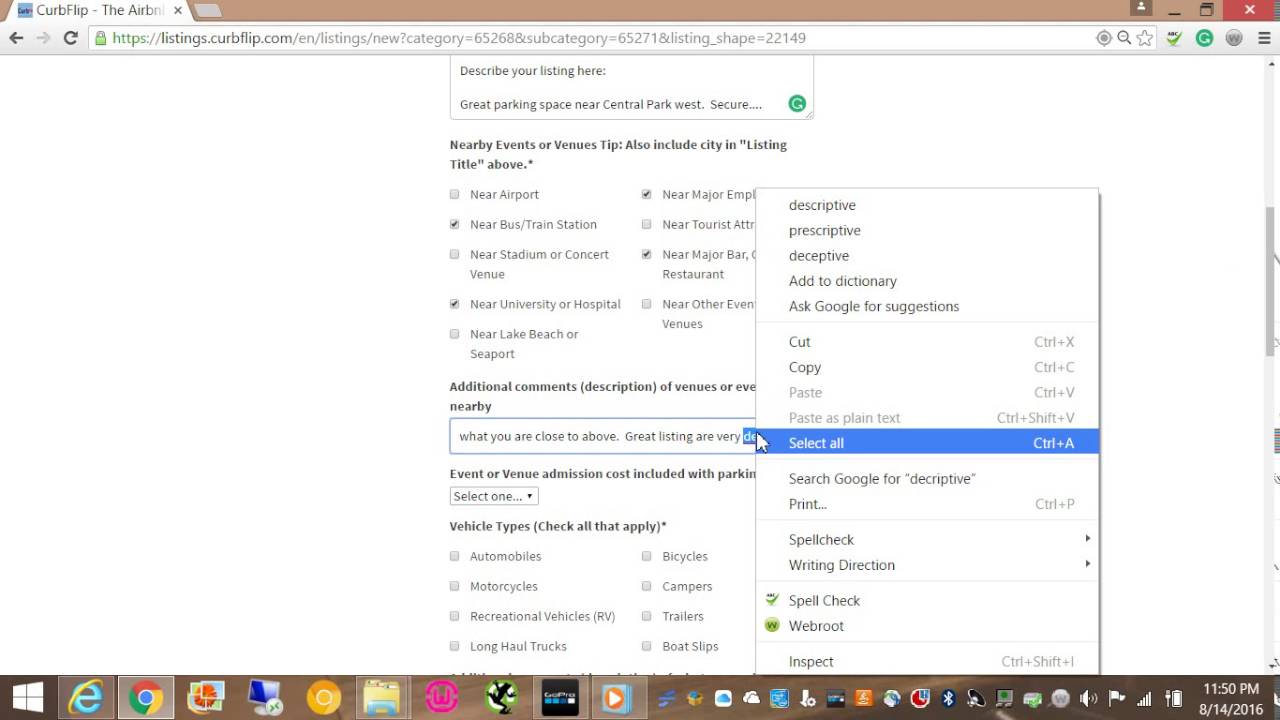Click the additional comments text field
Screen dimensions: 1280x720
tap(603, 436)
